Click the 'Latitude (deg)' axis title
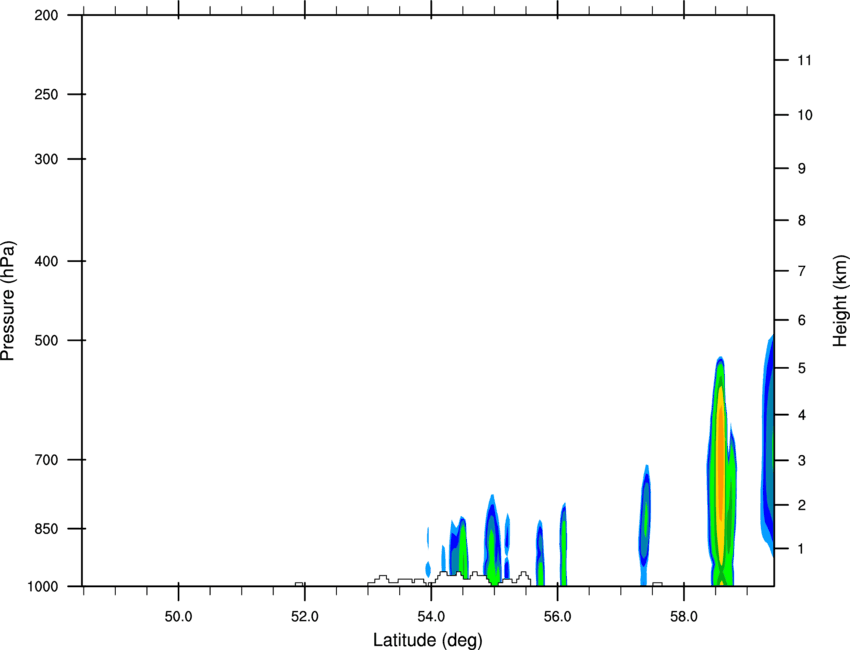The image size is (850, 650). pyautogui.click(x=427, y=640)
